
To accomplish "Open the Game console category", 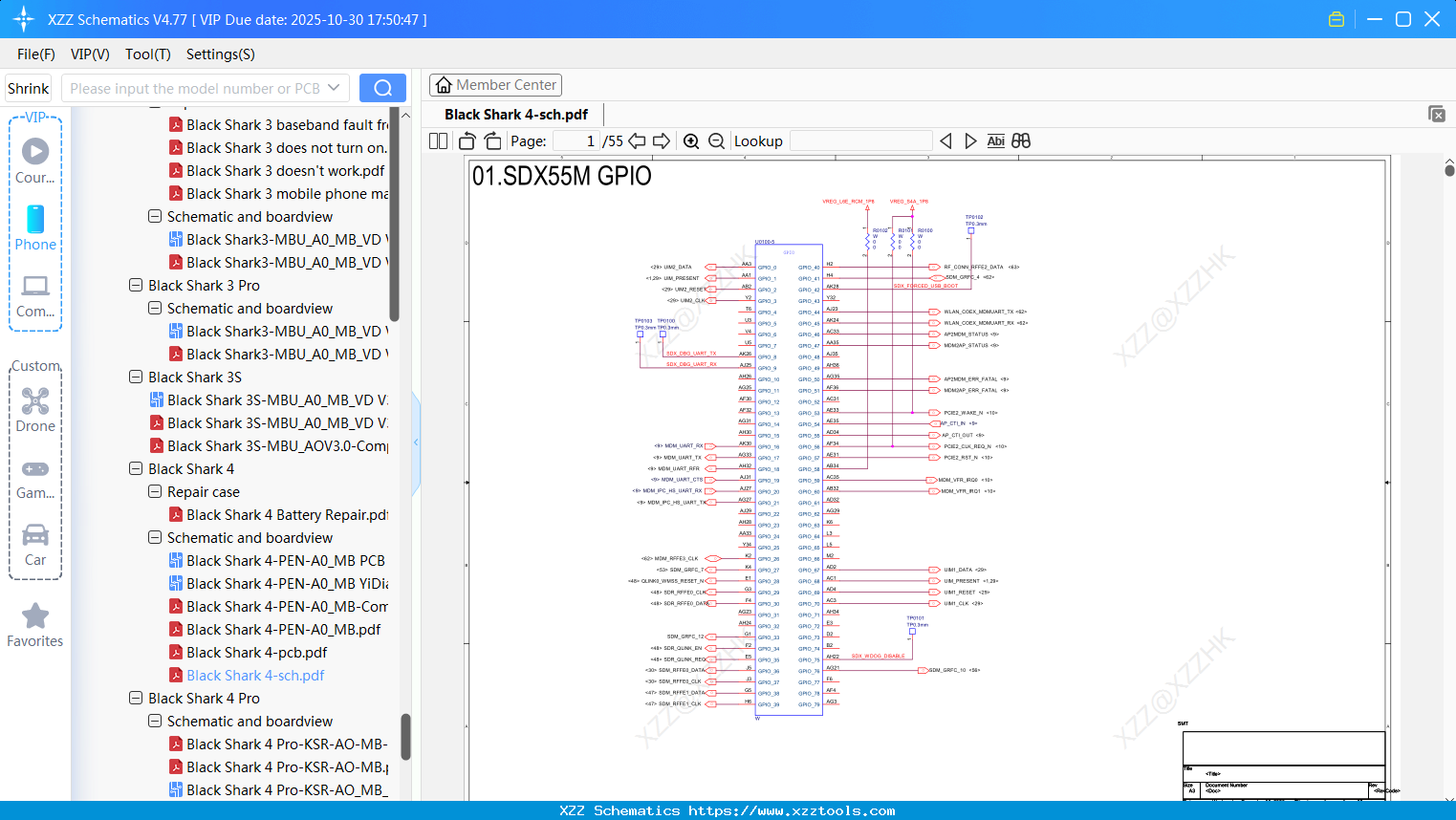I will [x=35, y=478].
